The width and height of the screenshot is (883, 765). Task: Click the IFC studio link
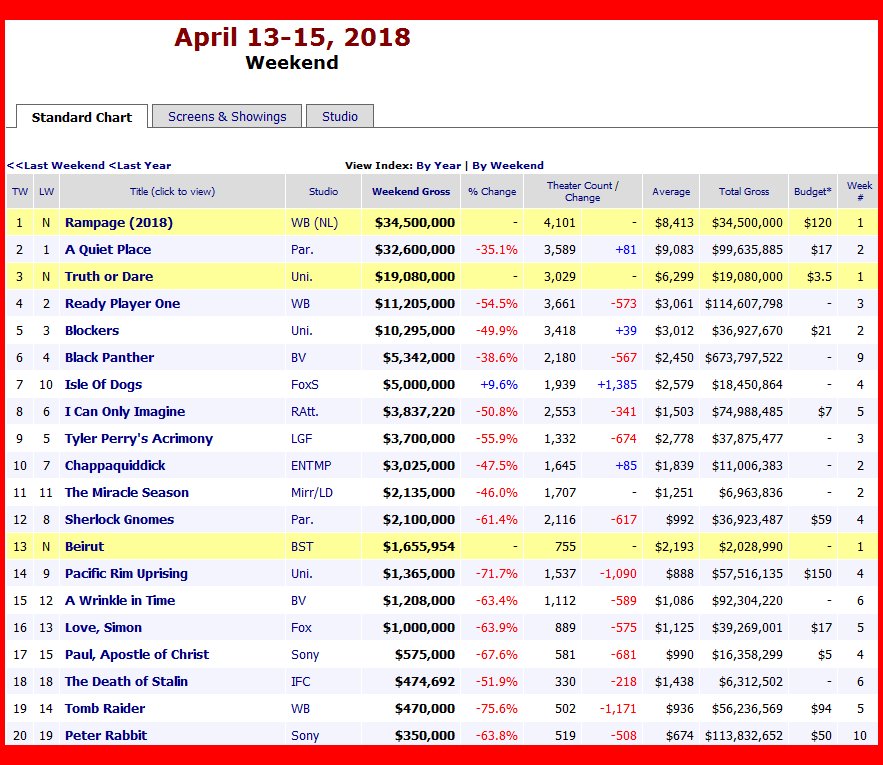[x=300, y=682]
